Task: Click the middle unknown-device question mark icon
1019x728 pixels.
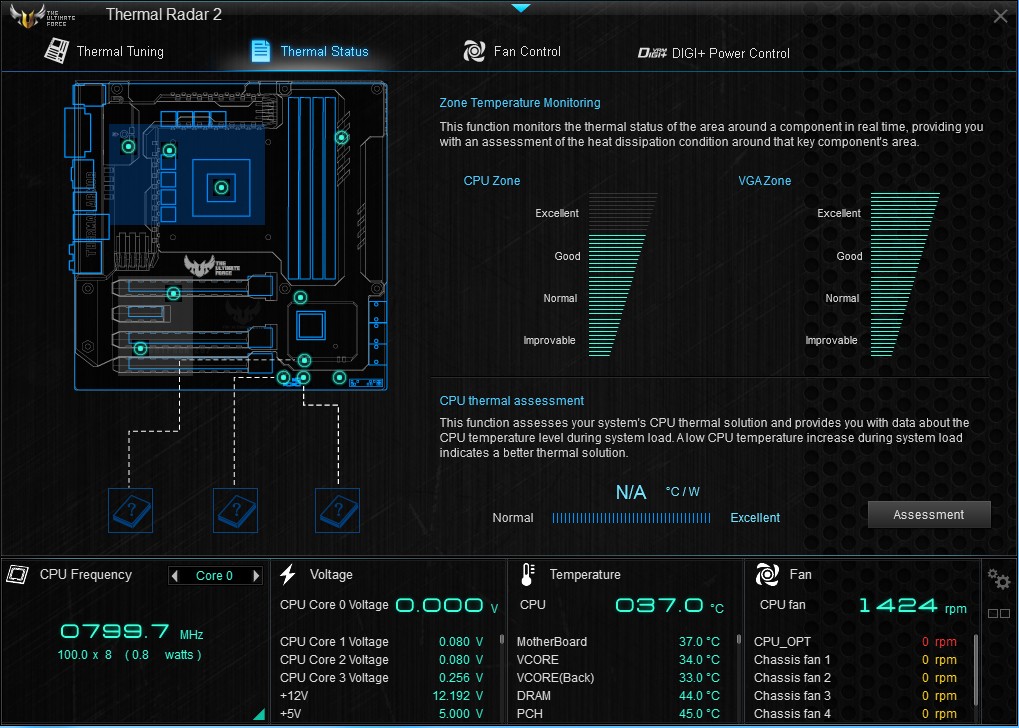Action: click(x=235, y=510)
